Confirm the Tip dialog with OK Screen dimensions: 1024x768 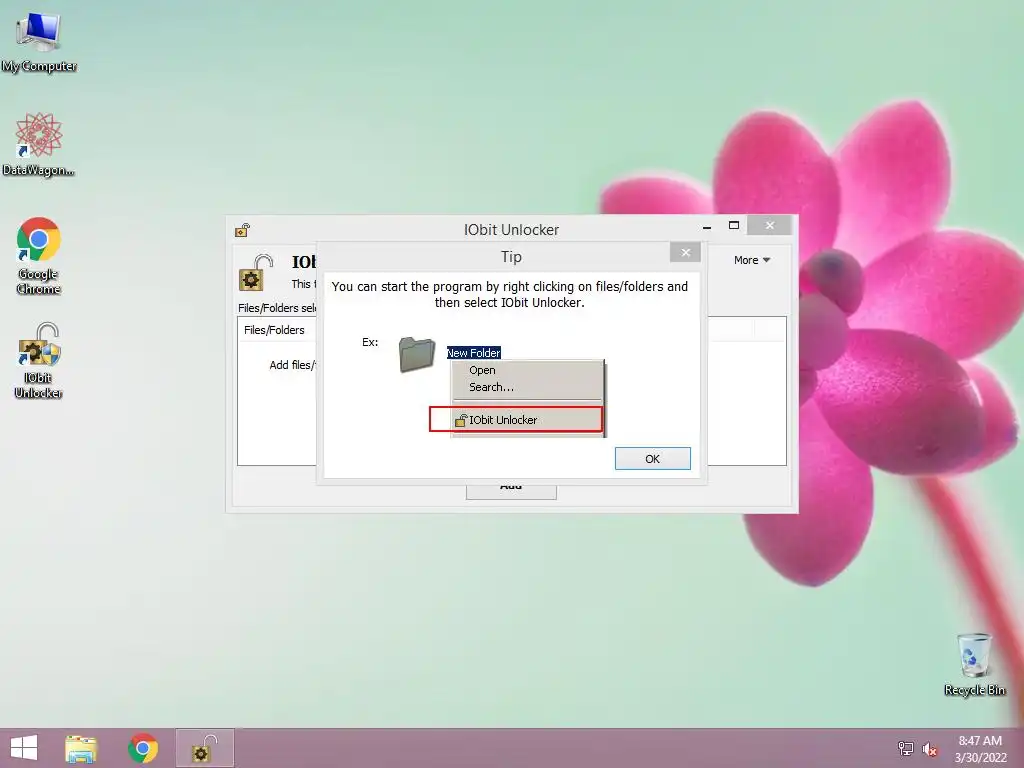click(x=652, y=458)
